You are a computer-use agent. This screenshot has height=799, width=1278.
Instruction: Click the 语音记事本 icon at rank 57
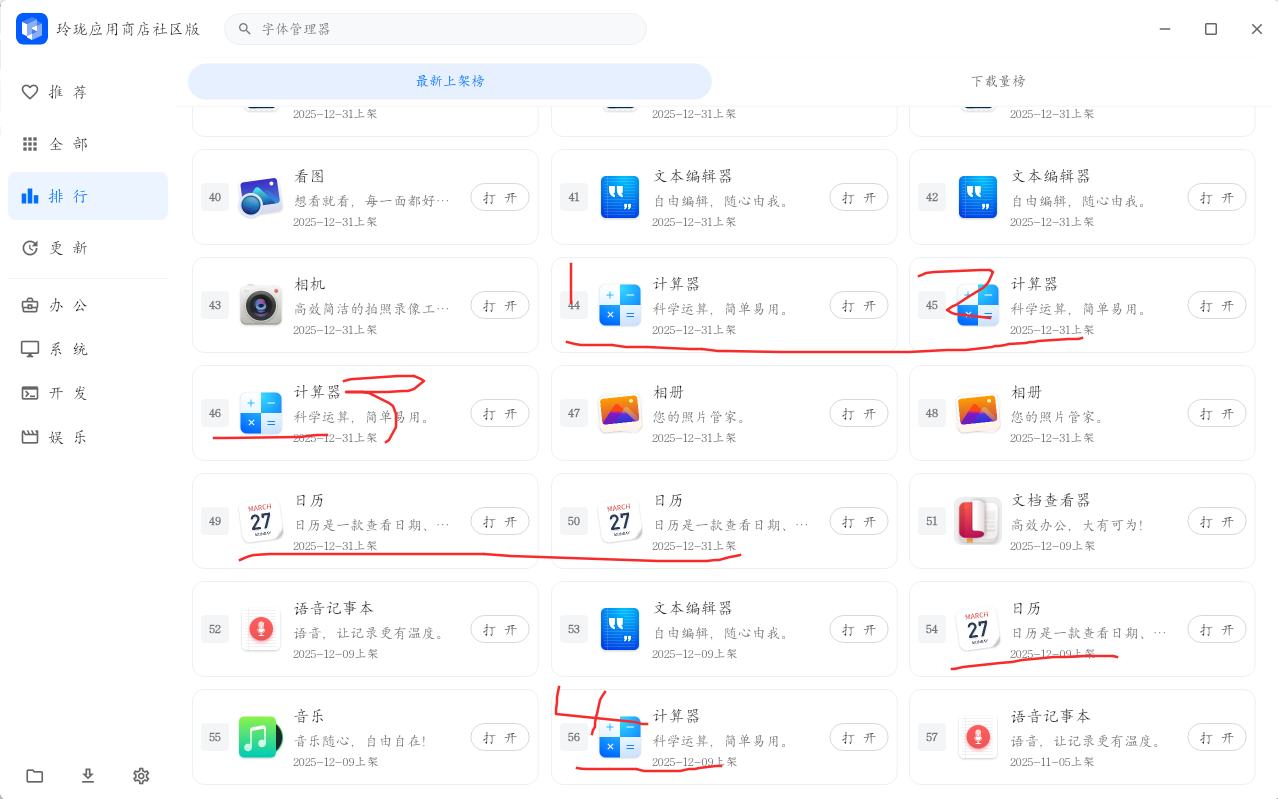(x=978, y=737)
